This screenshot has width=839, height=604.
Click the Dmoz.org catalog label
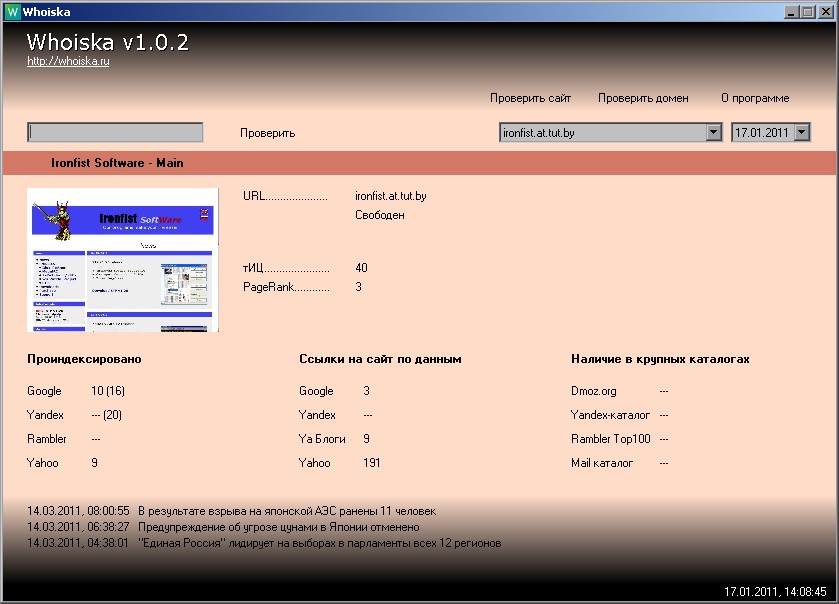(x=593, y=391)
